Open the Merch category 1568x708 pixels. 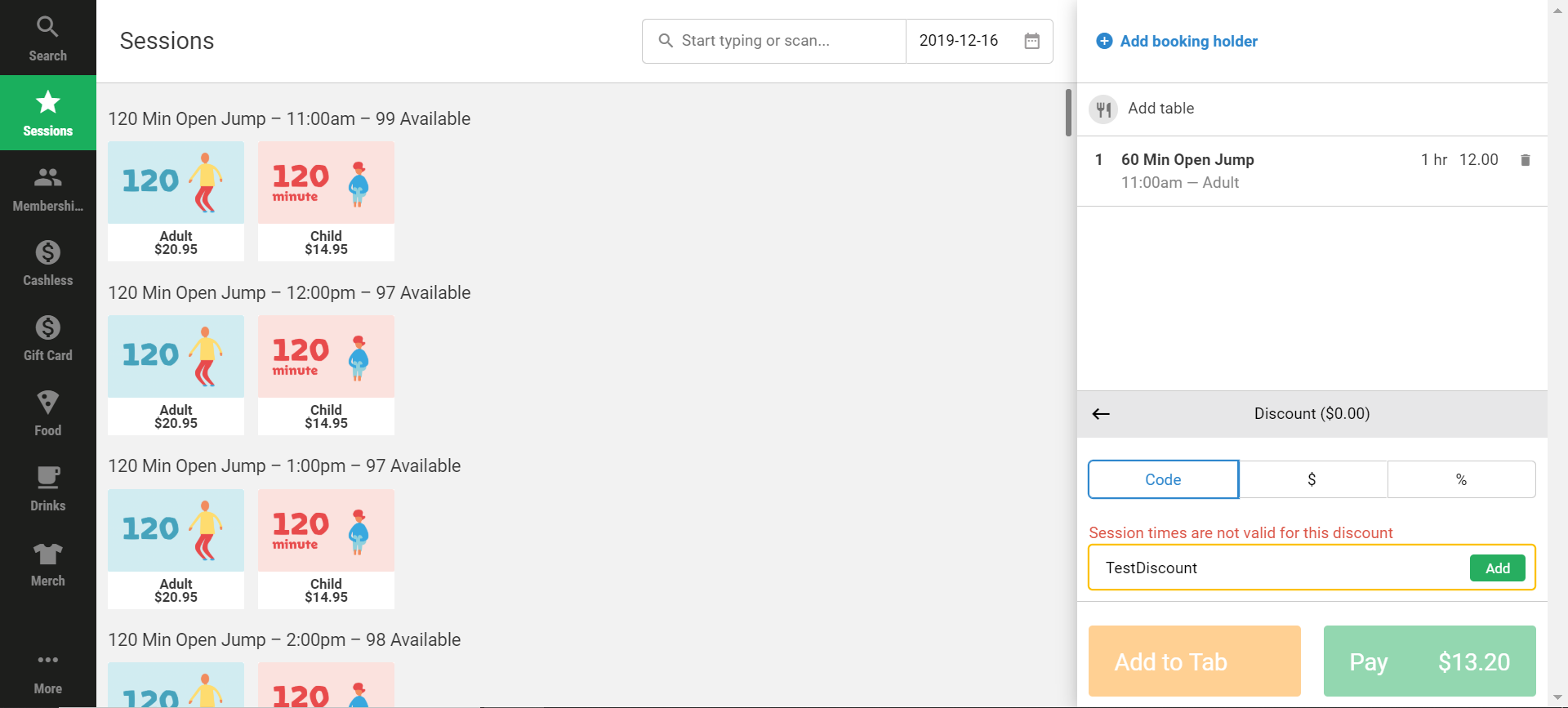coord(47,563)
